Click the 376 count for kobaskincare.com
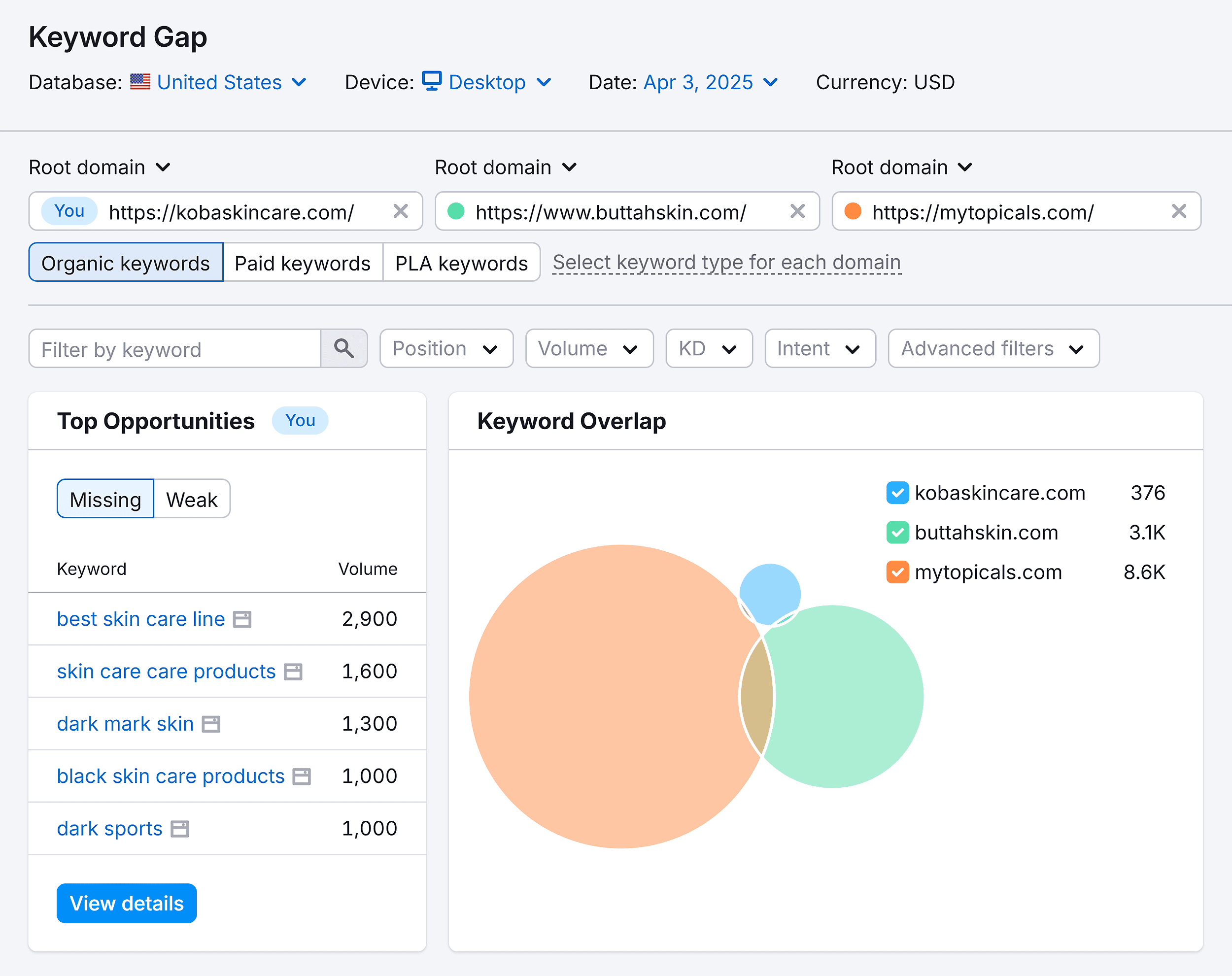 point(1148,493)
